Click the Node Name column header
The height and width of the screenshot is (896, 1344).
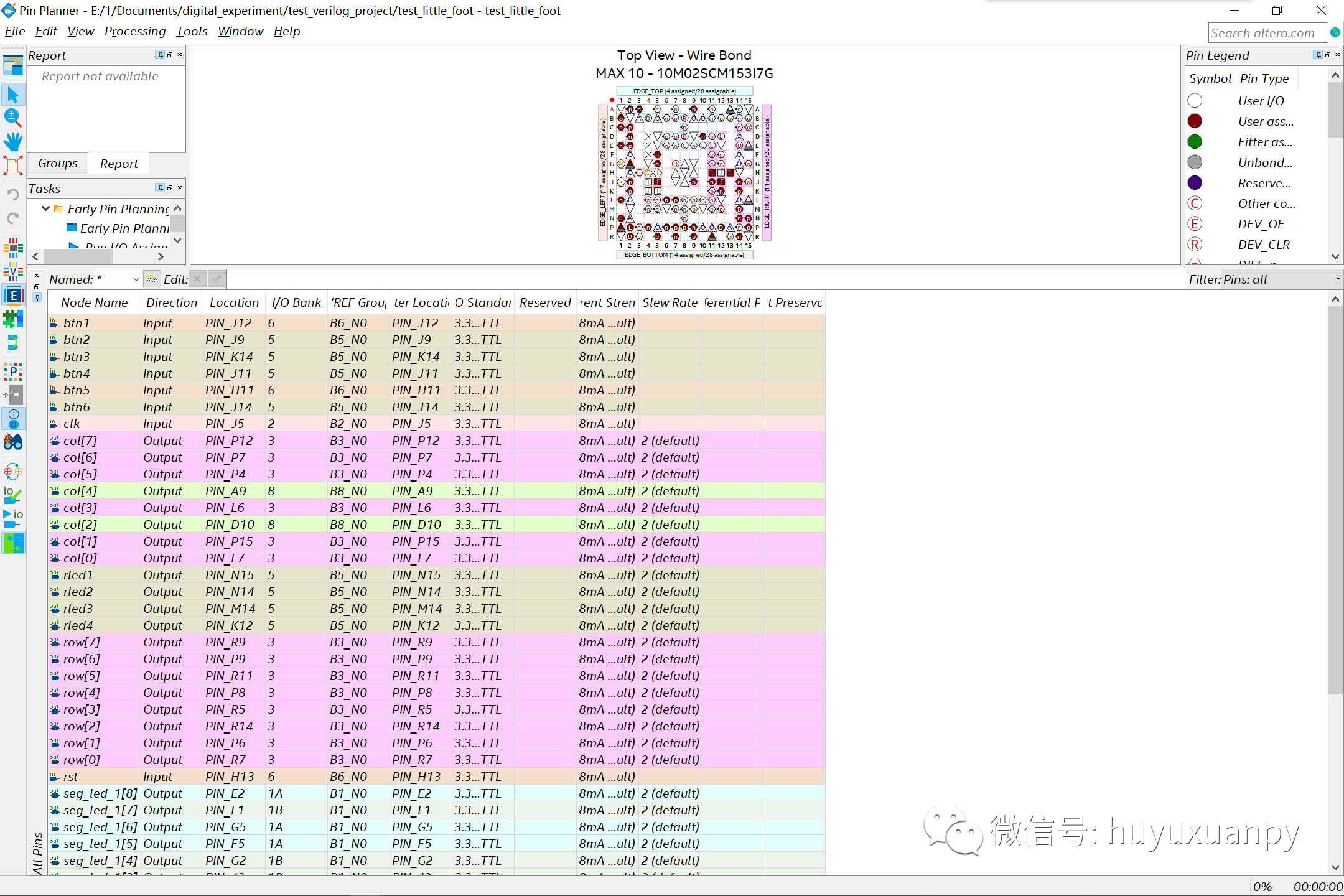95,302
